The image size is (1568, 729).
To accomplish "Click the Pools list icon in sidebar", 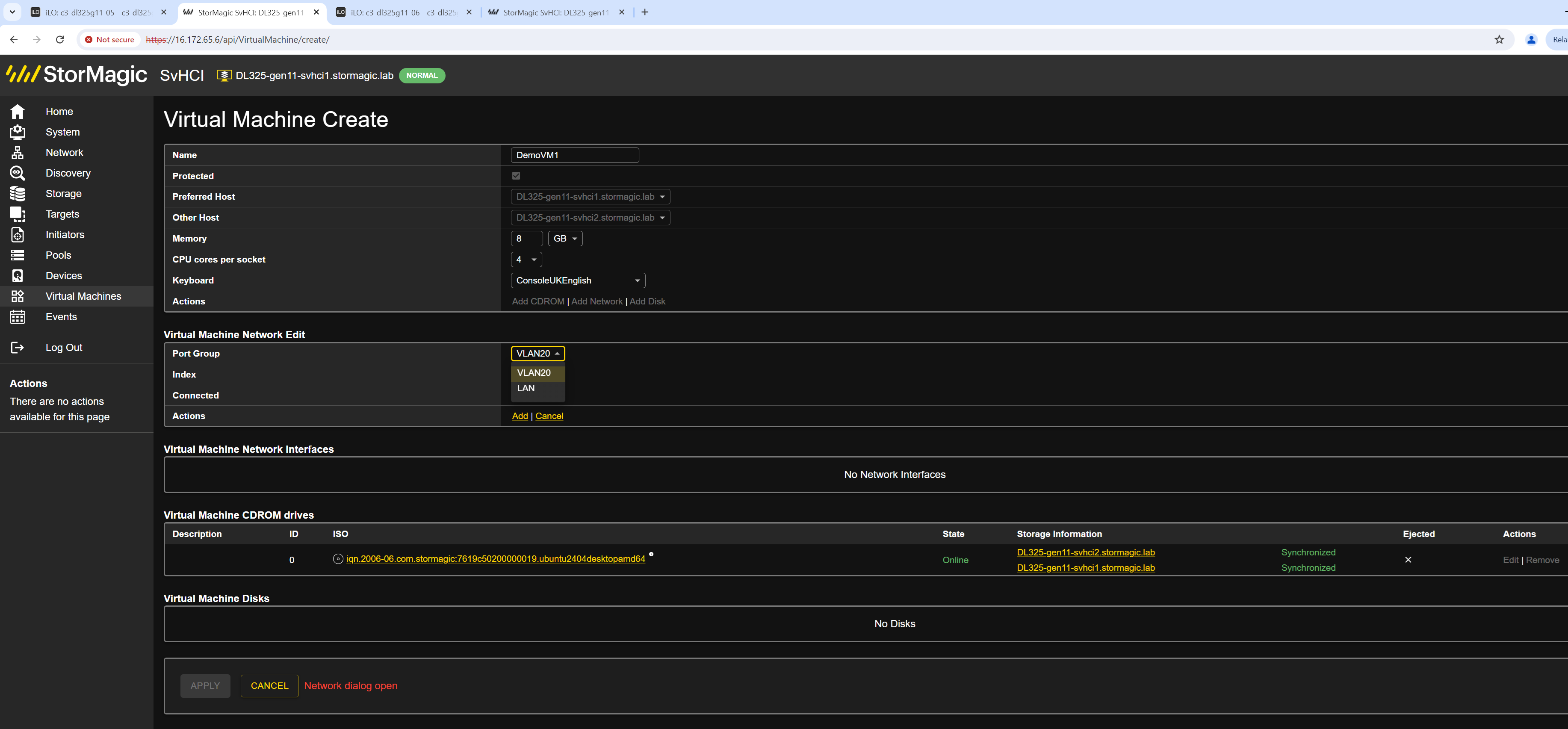I will [x=18, y=255].
